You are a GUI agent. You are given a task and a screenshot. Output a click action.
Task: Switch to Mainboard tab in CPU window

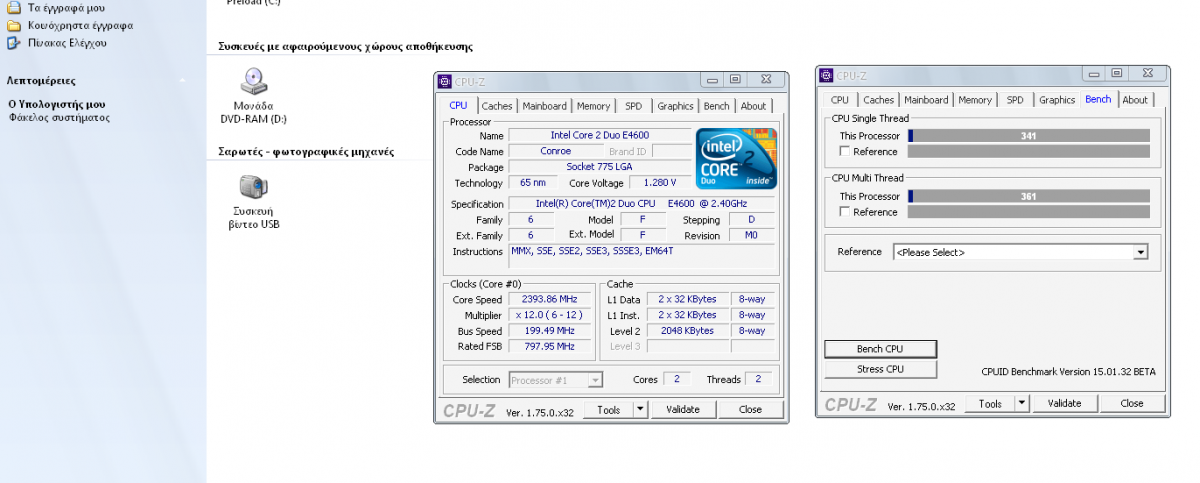point(545,106)
